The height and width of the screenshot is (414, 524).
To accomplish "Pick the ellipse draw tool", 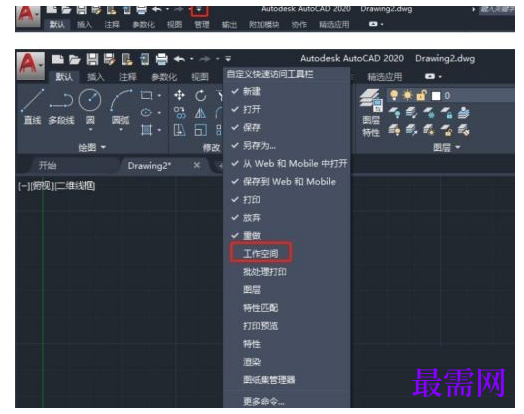I will [146, 113].
